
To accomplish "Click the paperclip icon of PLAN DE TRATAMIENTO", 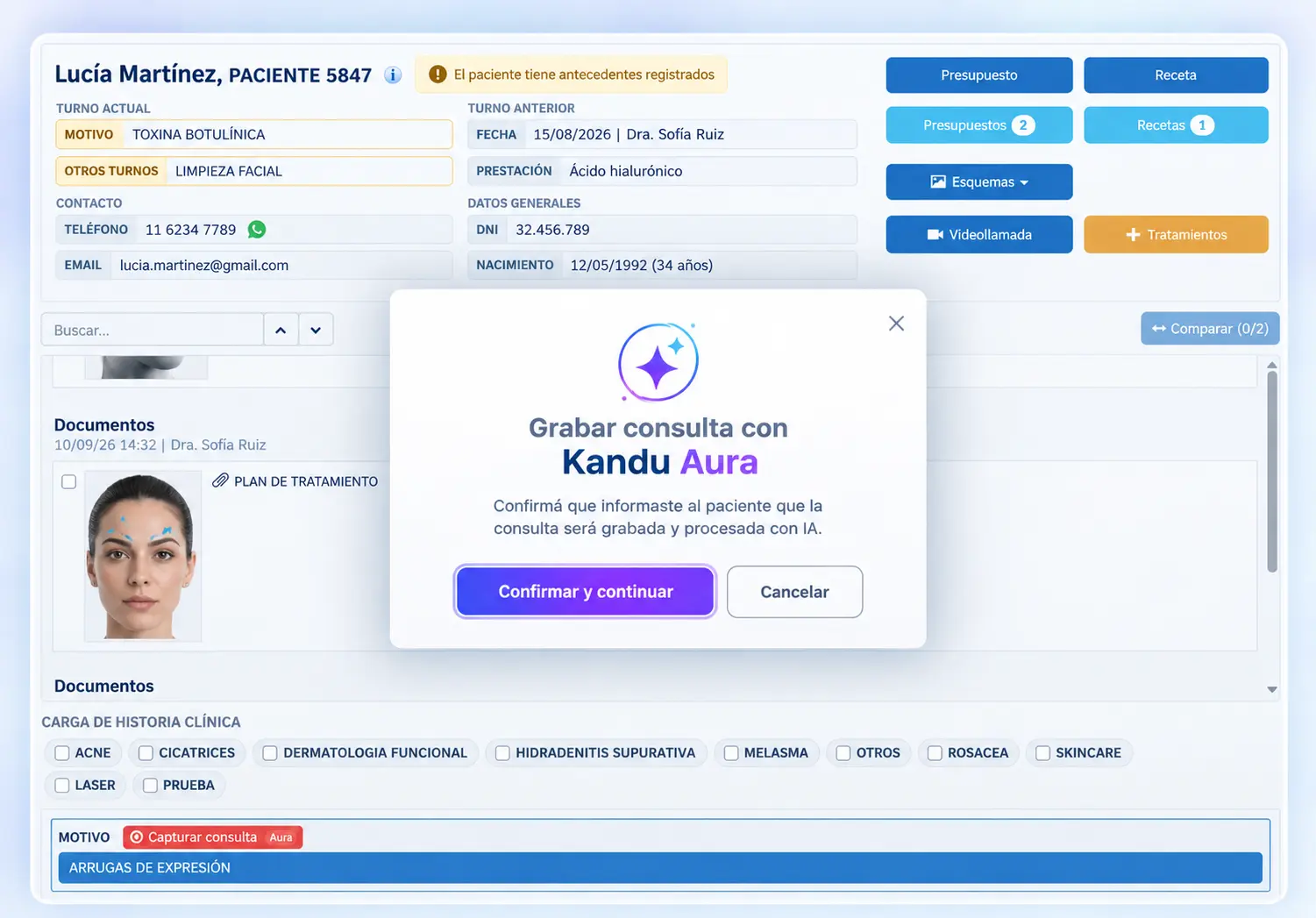I will click(220, 480).
